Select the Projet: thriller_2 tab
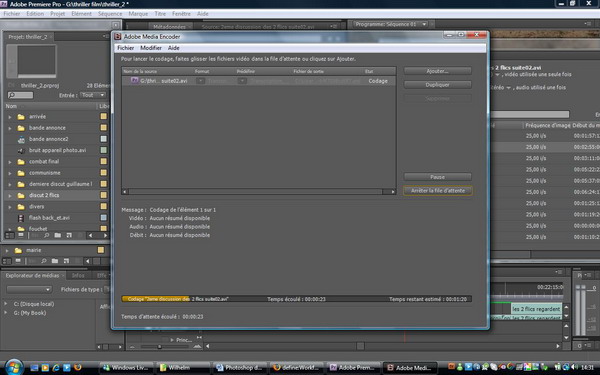Viewport: 600px width, 375px height. 28,37
